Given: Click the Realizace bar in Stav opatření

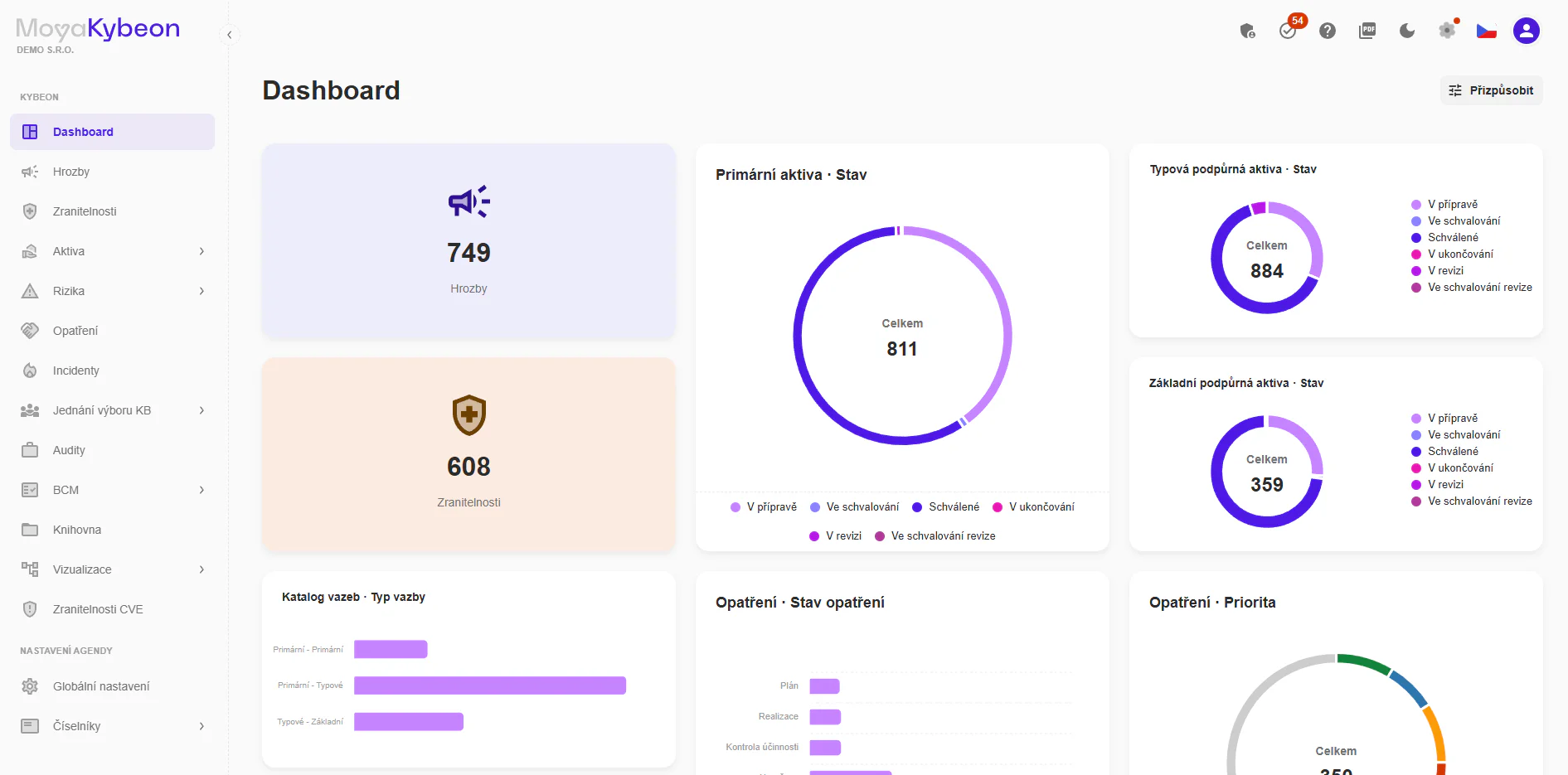Looking at the screenshot, I should coord(825,717).
